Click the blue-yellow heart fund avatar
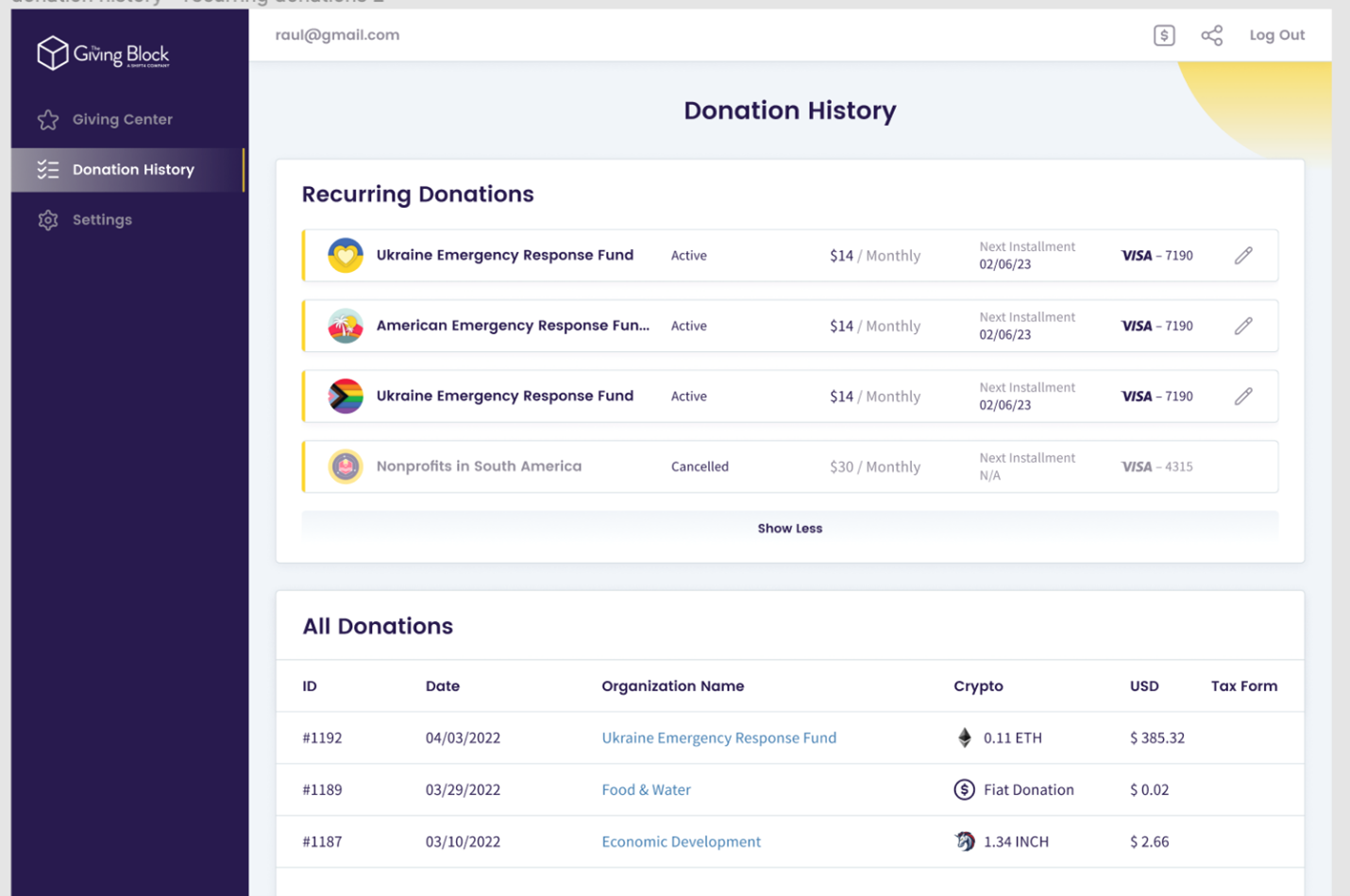The image size is (1350, 896). [346, 256]
